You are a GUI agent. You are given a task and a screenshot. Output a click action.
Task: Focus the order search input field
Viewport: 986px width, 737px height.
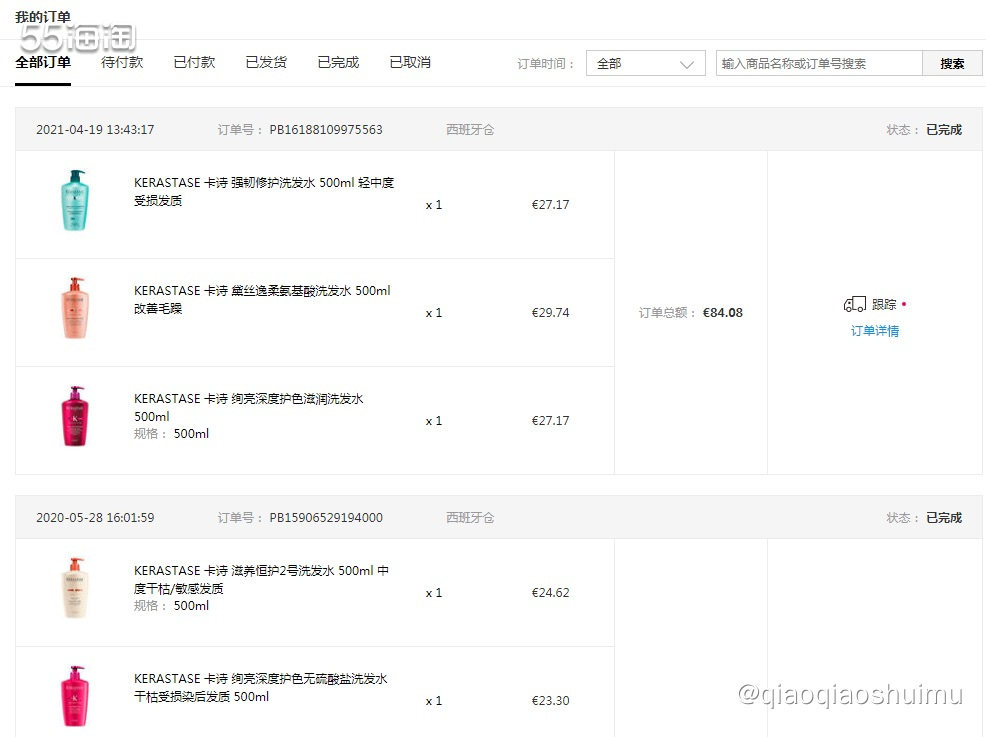[819, 64]
